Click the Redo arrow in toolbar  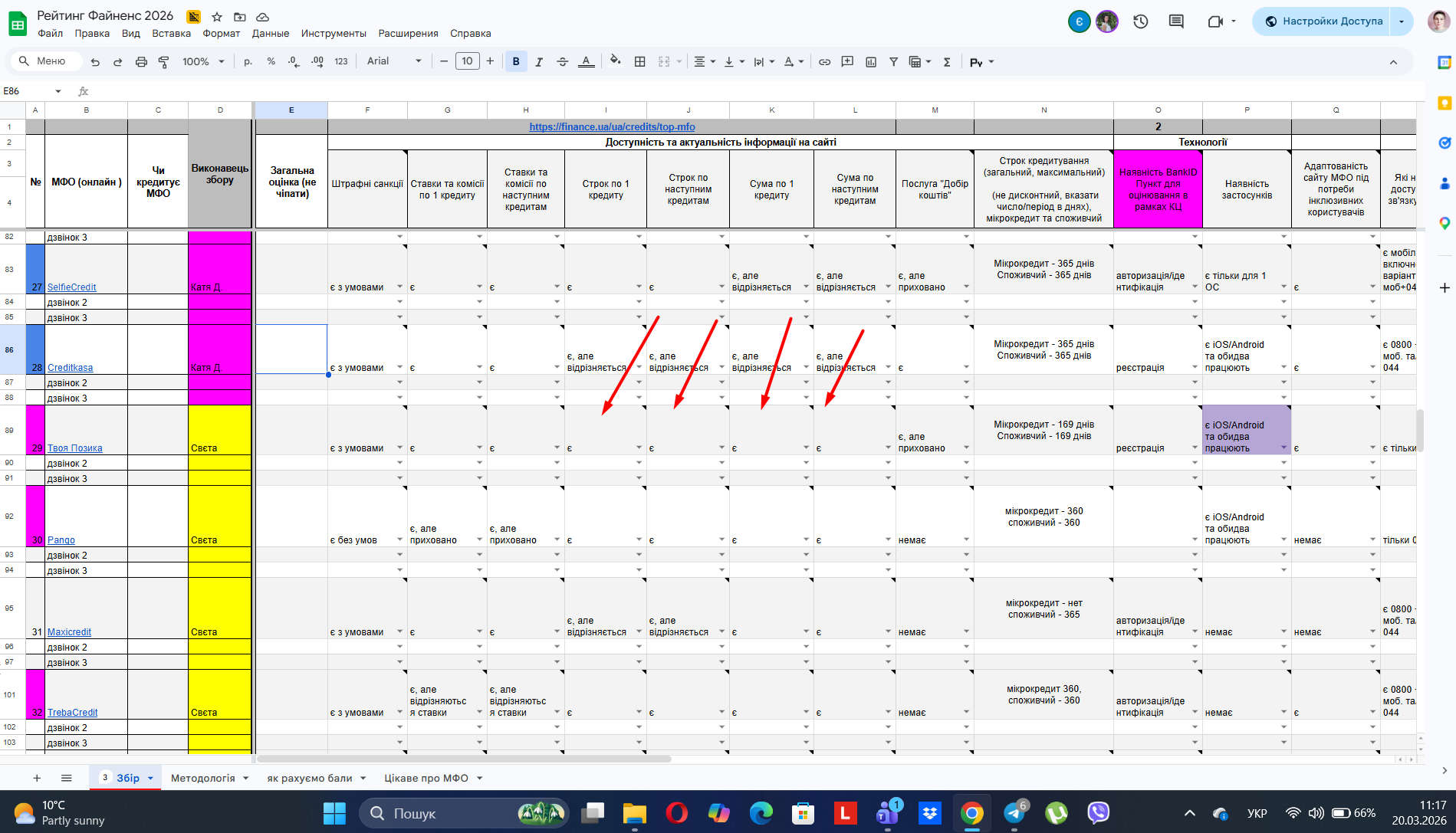(118, 62)
